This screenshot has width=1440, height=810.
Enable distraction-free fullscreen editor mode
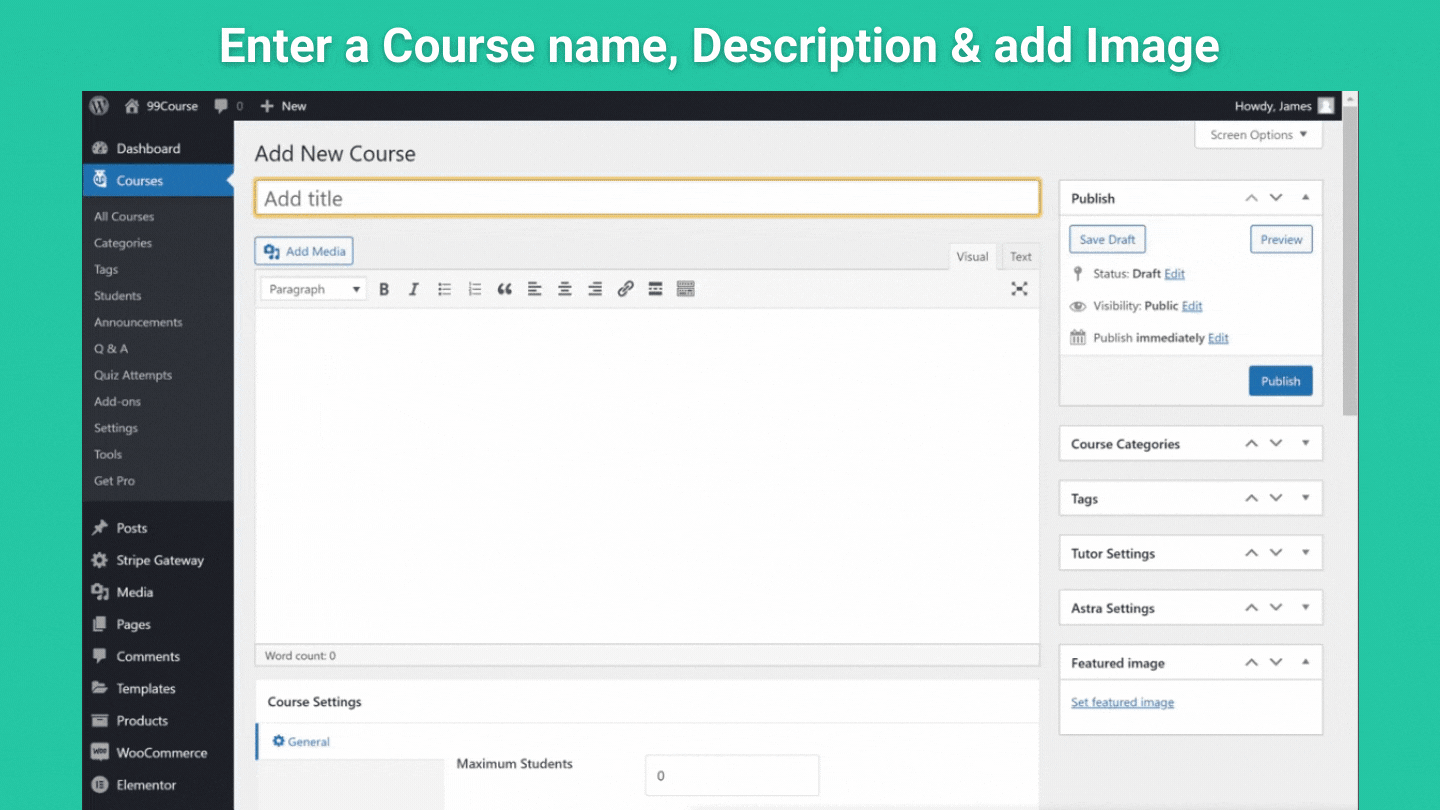tap(1019, 289)
